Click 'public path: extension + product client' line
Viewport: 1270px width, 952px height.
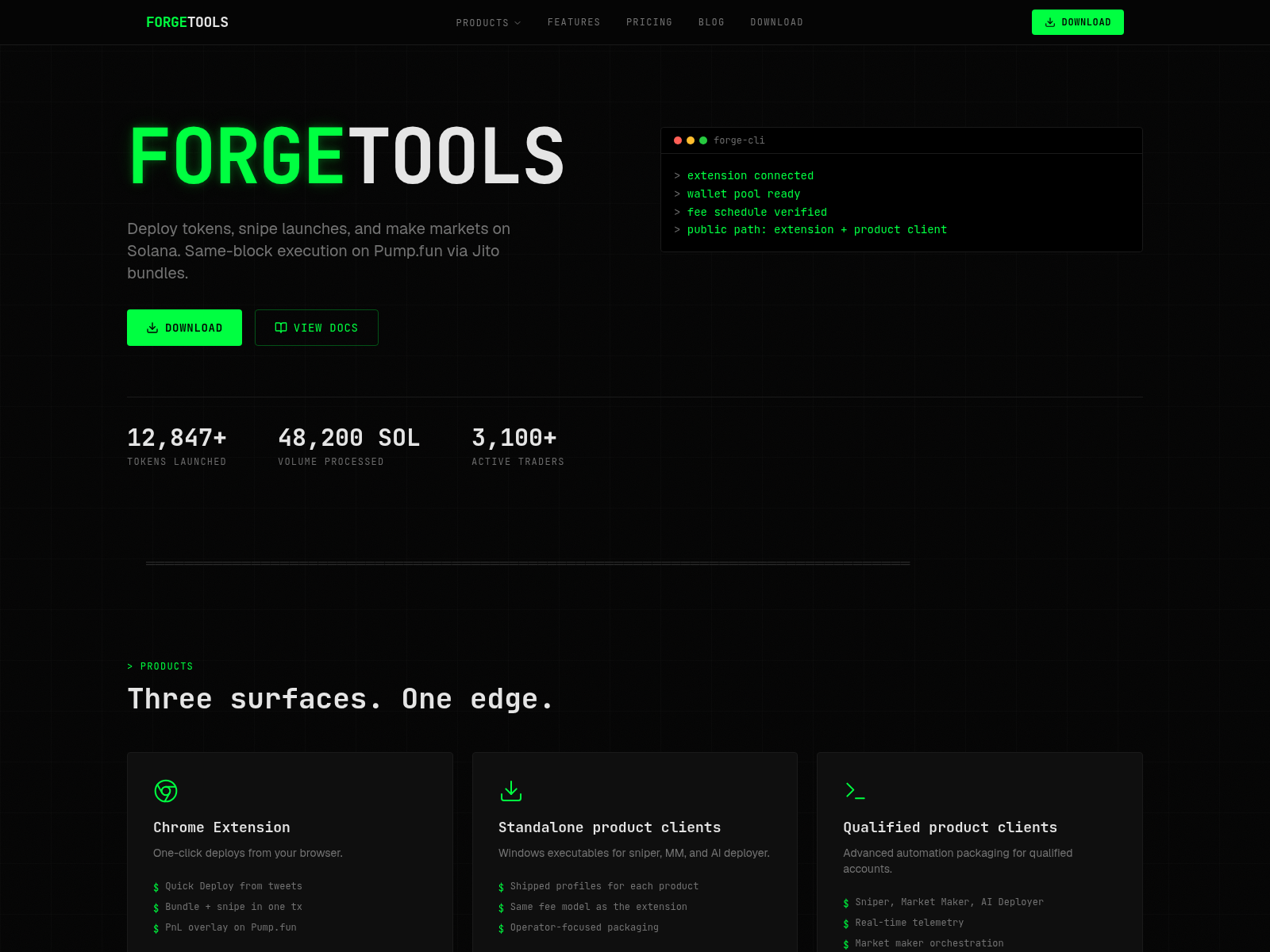click(817, 230)
